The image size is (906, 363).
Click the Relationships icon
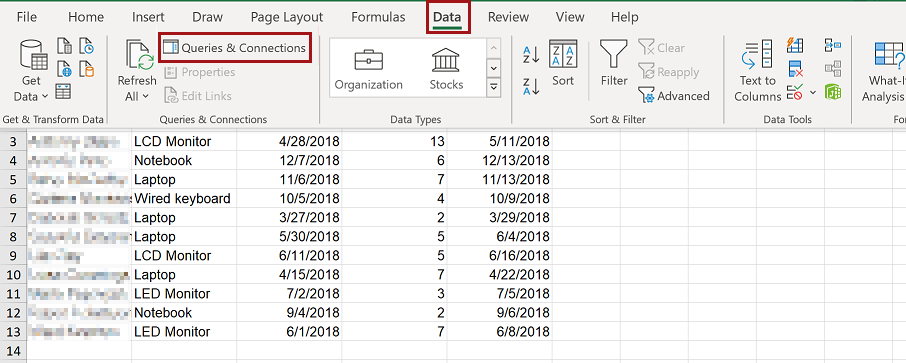[833, 69]
